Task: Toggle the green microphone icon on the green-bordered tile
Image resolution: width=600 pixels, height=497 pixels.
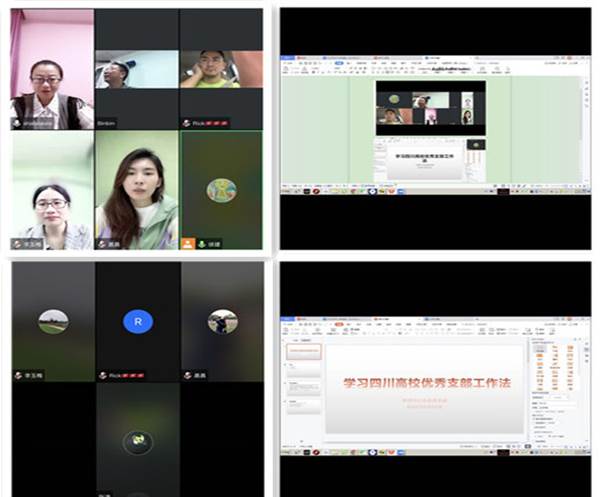Action: click(x=201, y=243)
